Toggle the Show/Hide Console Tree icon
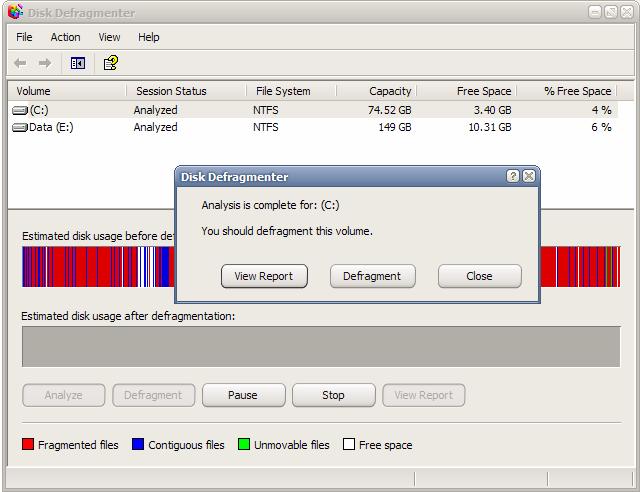 78,63
